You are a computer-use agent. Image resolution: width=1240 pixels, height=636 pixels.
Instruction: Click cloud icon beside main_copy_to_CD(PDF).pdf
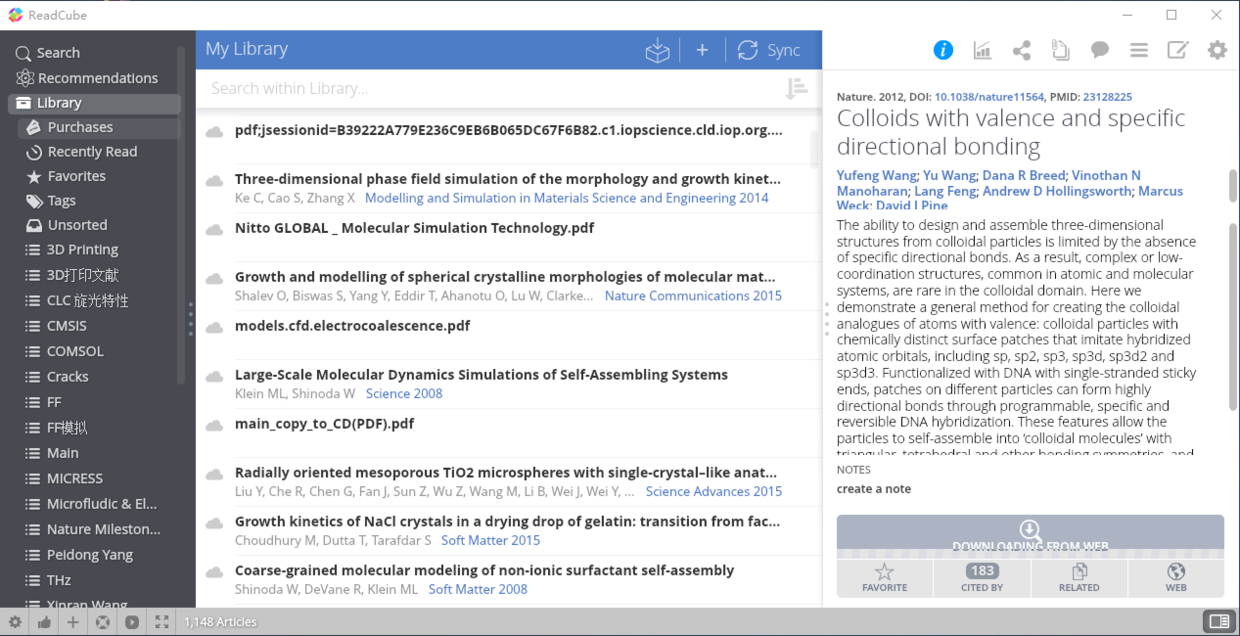click(x=214, y=426)
